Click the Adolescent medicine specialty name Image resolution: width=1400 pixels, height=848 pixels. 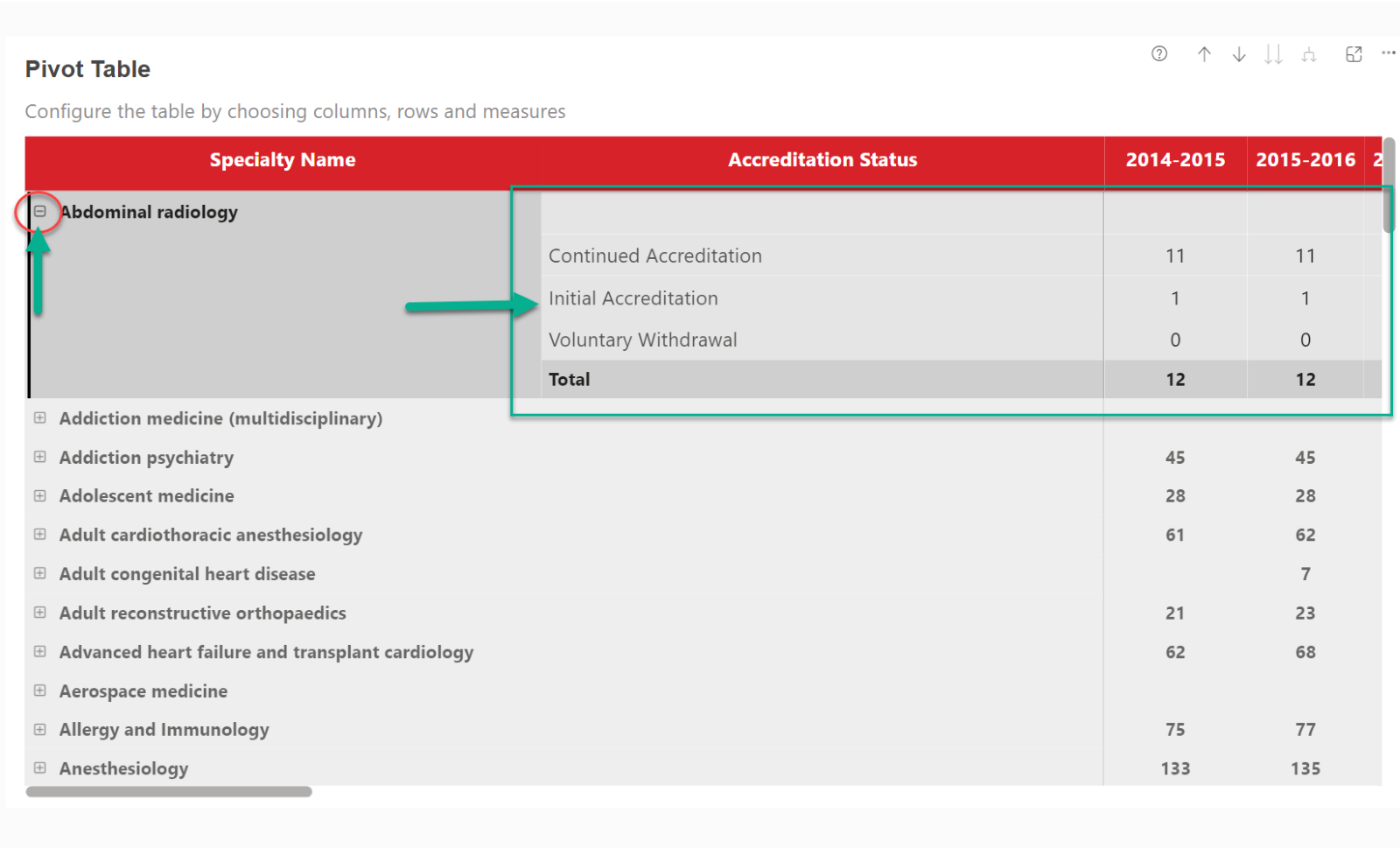147,496
